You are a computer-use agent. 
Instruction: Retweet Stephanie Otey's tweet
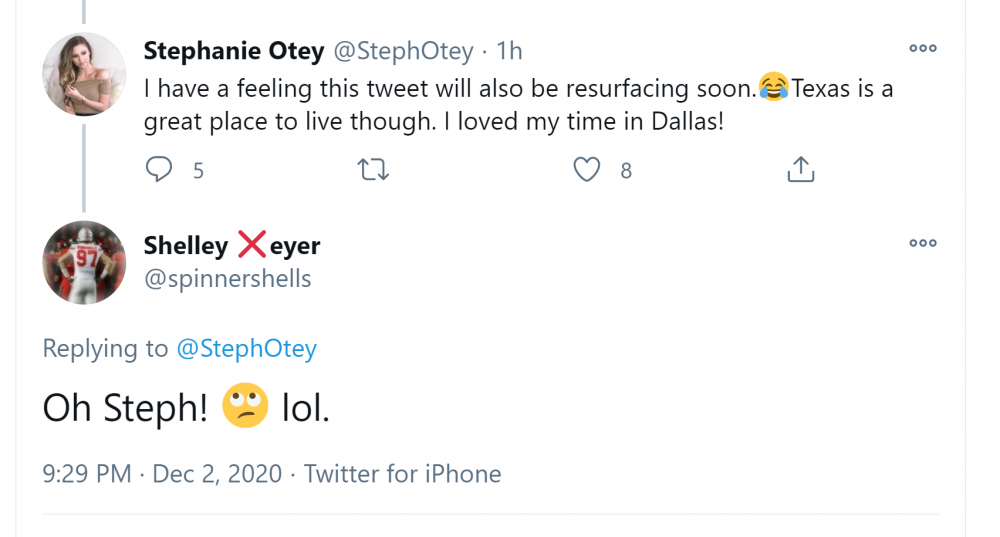pos(373,170)
